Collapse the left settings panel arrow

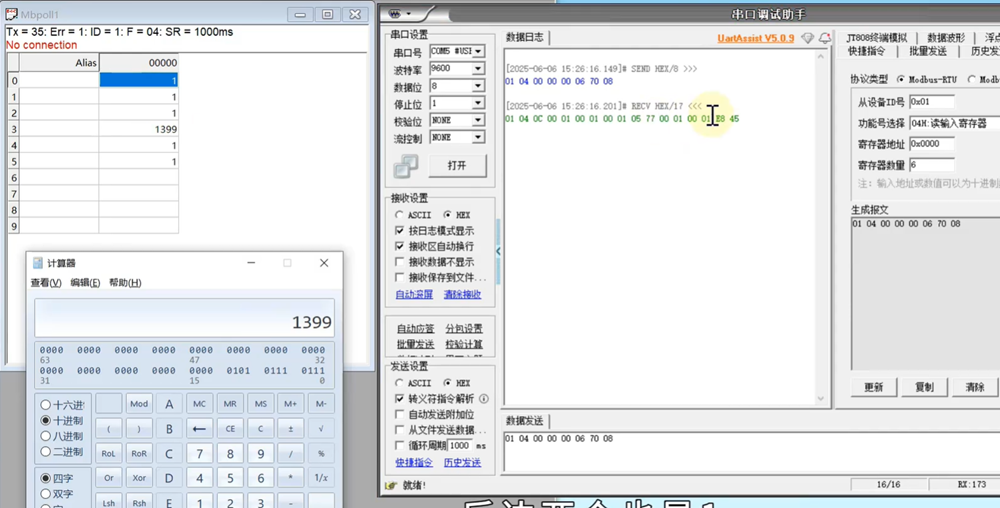(x=498, y=251)
